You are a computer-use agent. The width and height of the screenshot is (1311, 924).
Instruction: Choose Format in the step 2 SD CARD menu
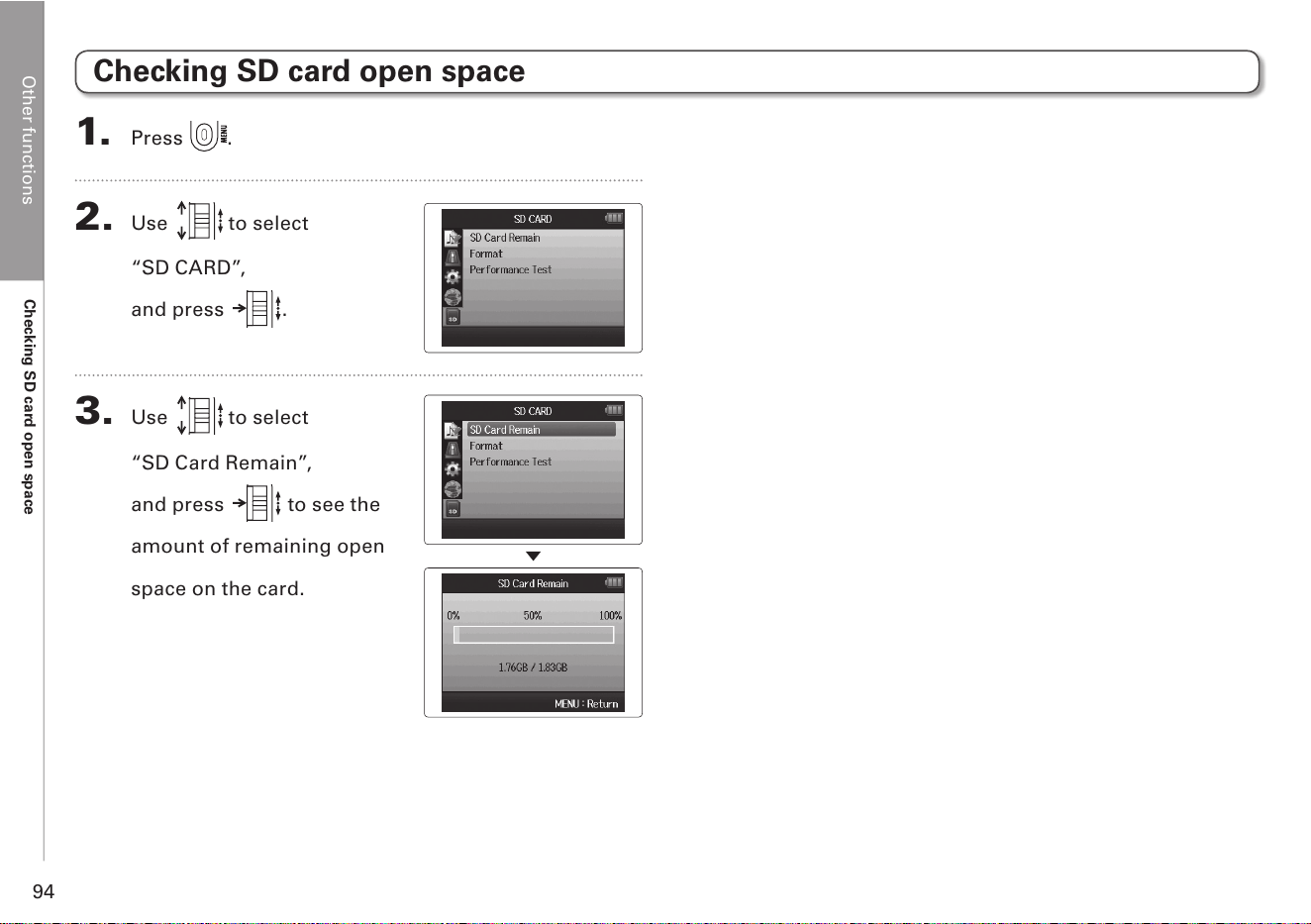486,254
